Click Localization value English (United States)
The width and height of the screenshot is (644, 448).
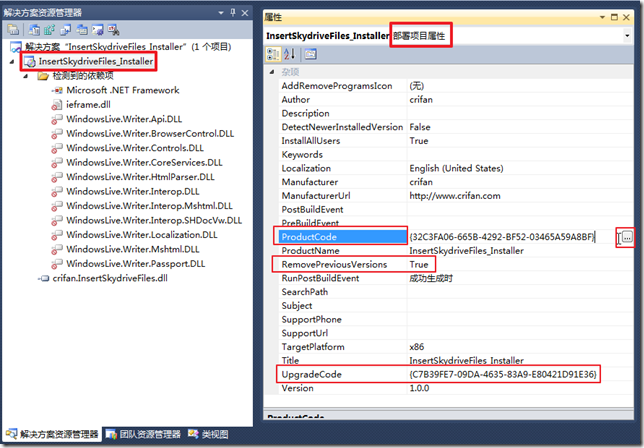click(x=456, y=168)
